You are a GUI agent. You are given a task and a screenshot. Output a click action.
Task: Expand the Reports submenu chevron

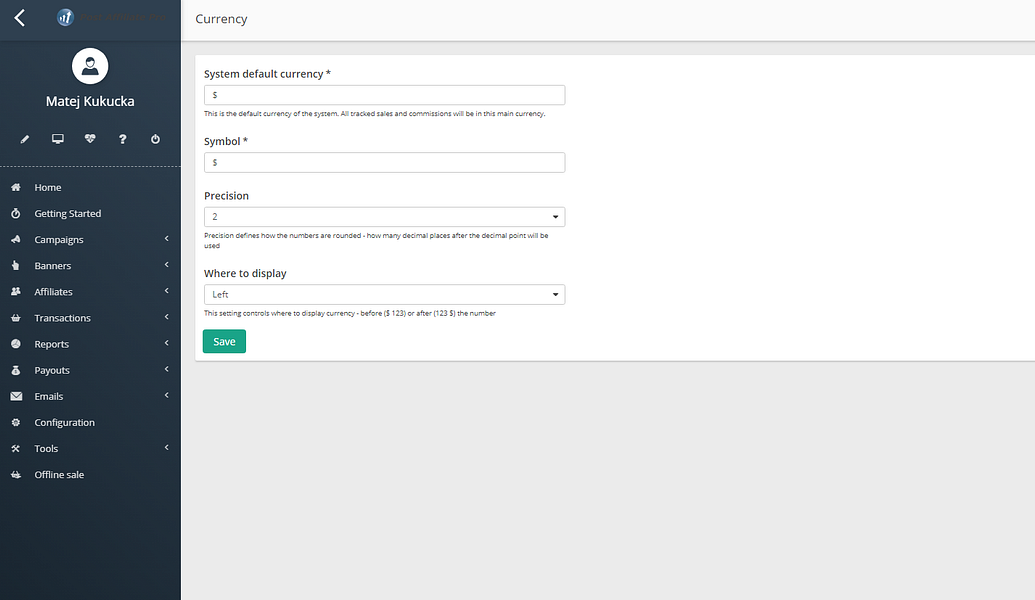(166, 343)
